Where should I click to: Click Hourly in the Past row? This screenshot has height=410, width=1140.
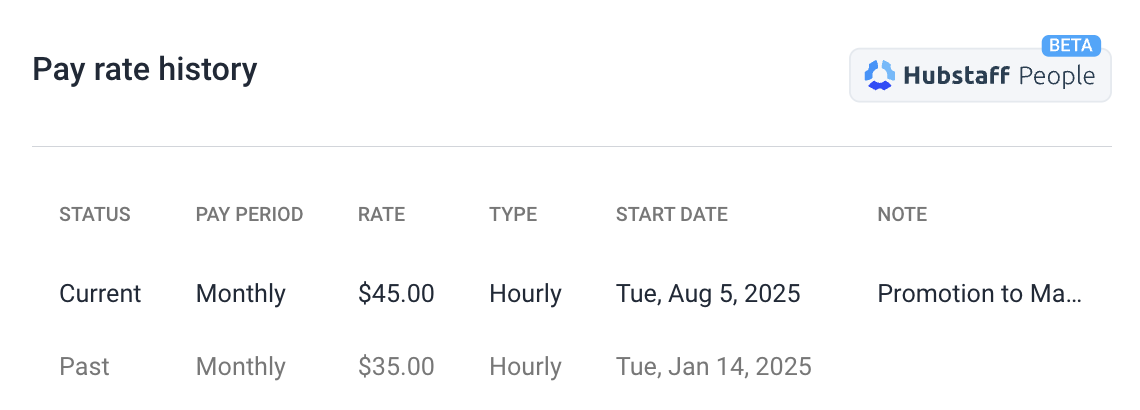(526, 366)
